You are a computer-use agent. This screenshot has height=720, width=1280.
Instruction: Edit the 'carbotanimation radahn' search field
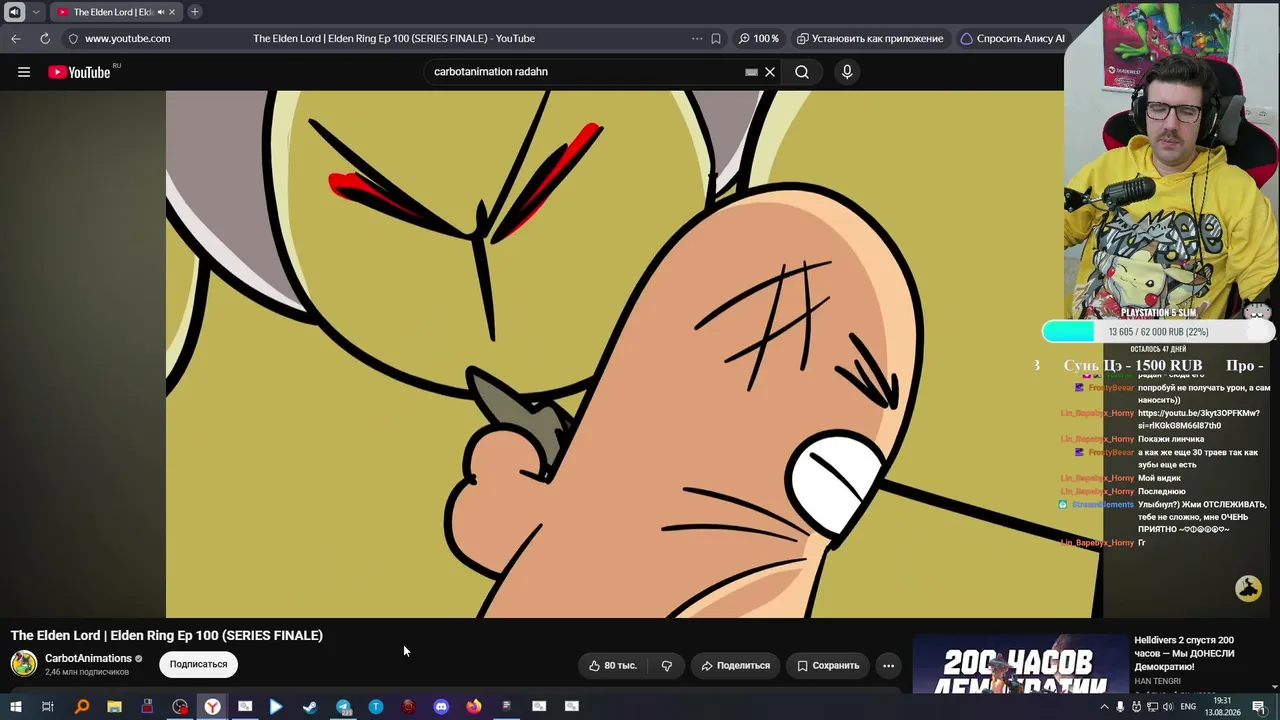585,72
